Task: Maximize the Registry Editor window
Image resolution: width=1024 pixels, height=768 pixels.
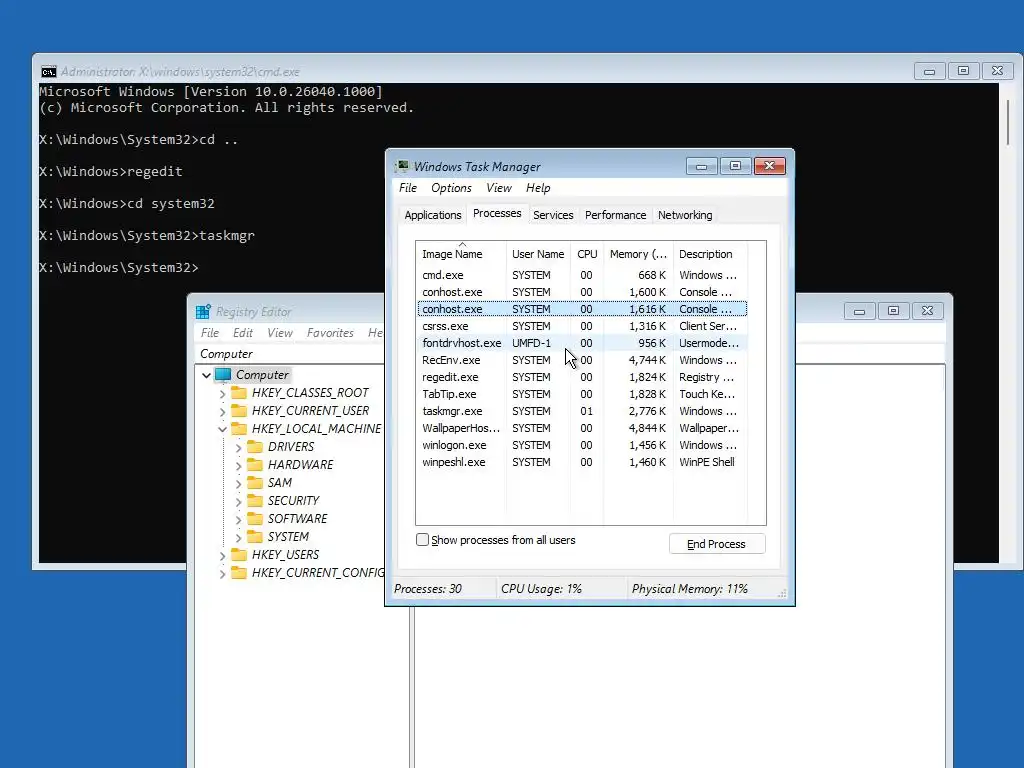Action: 893,311
